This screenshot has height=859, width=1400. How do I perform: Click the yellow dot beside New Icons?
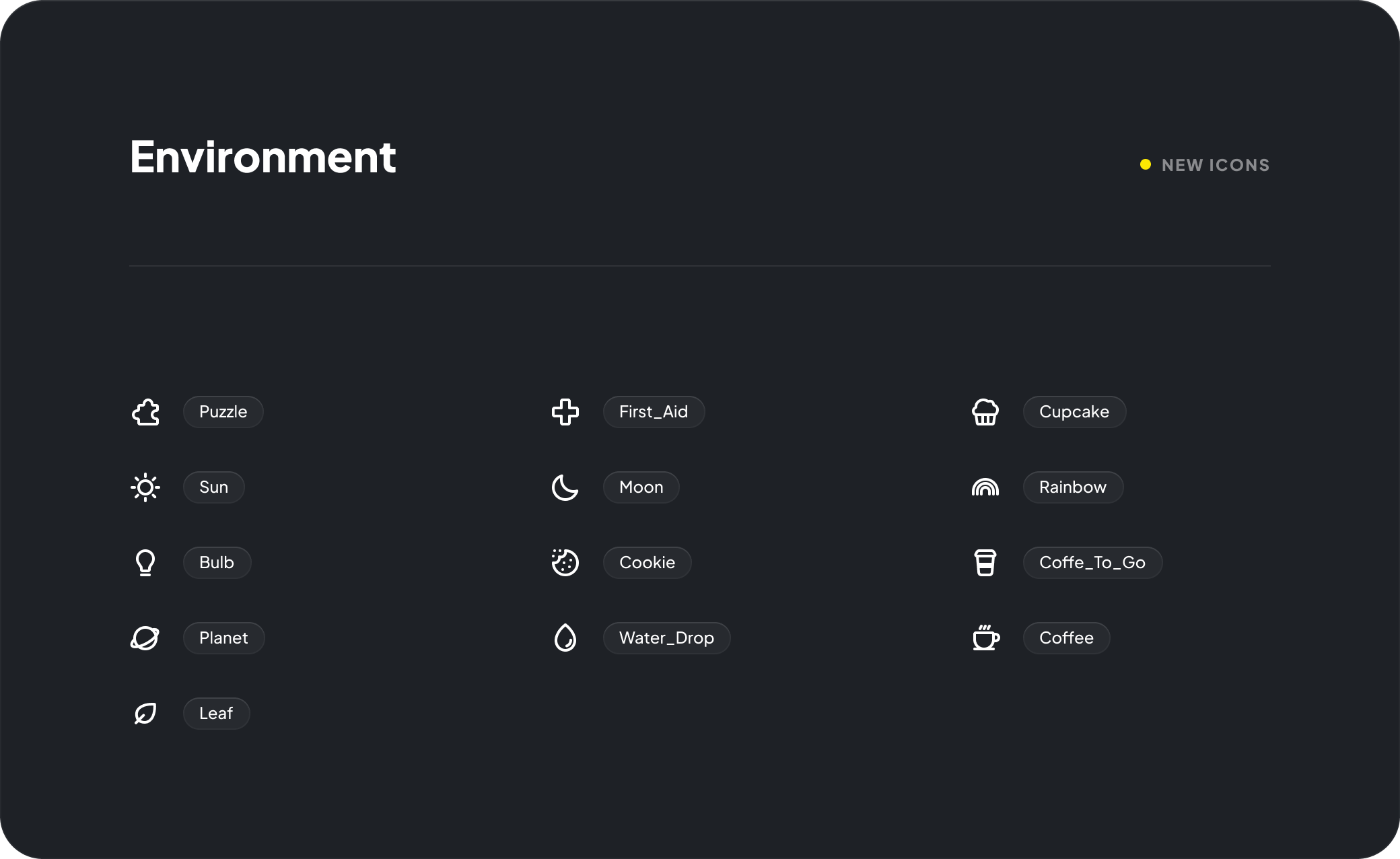click(1145, 165)
